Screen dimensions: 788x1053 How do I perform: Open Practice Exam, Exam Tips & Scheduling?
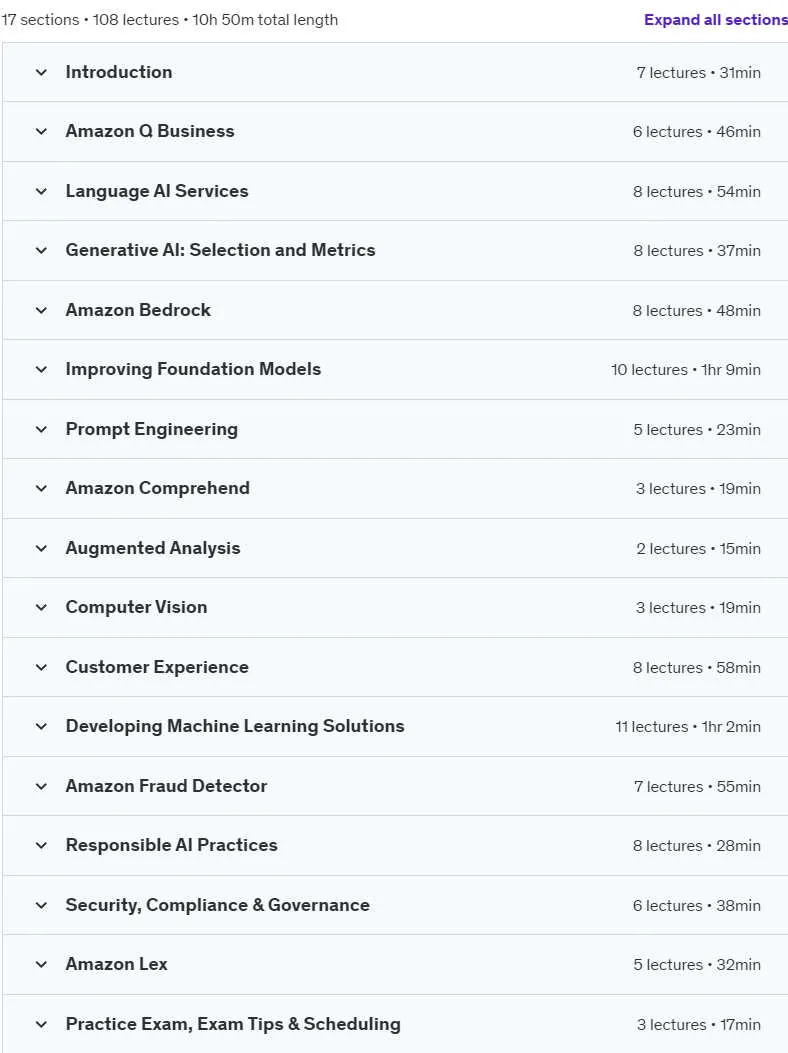click(x=233, y=1024)
